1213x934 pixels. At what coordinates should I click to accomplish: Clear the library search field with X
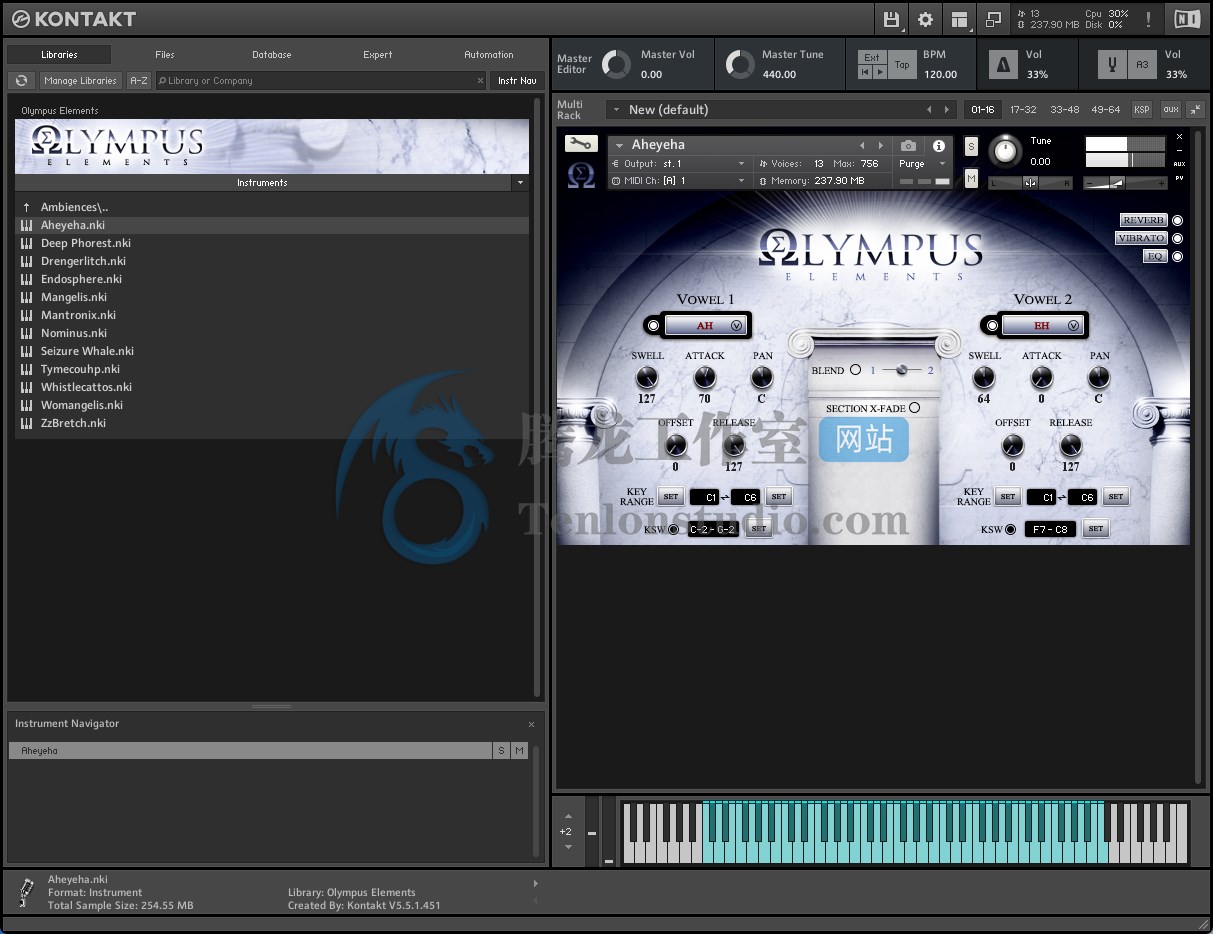pyautogui.click(x=480, y=81)
